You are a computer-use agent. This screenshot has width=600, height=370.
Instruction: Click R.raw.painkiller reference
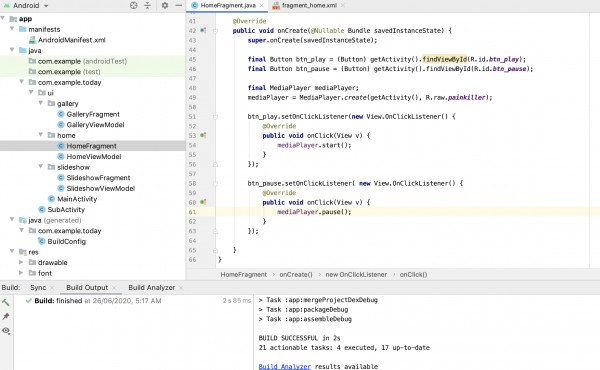click(456, 98)
